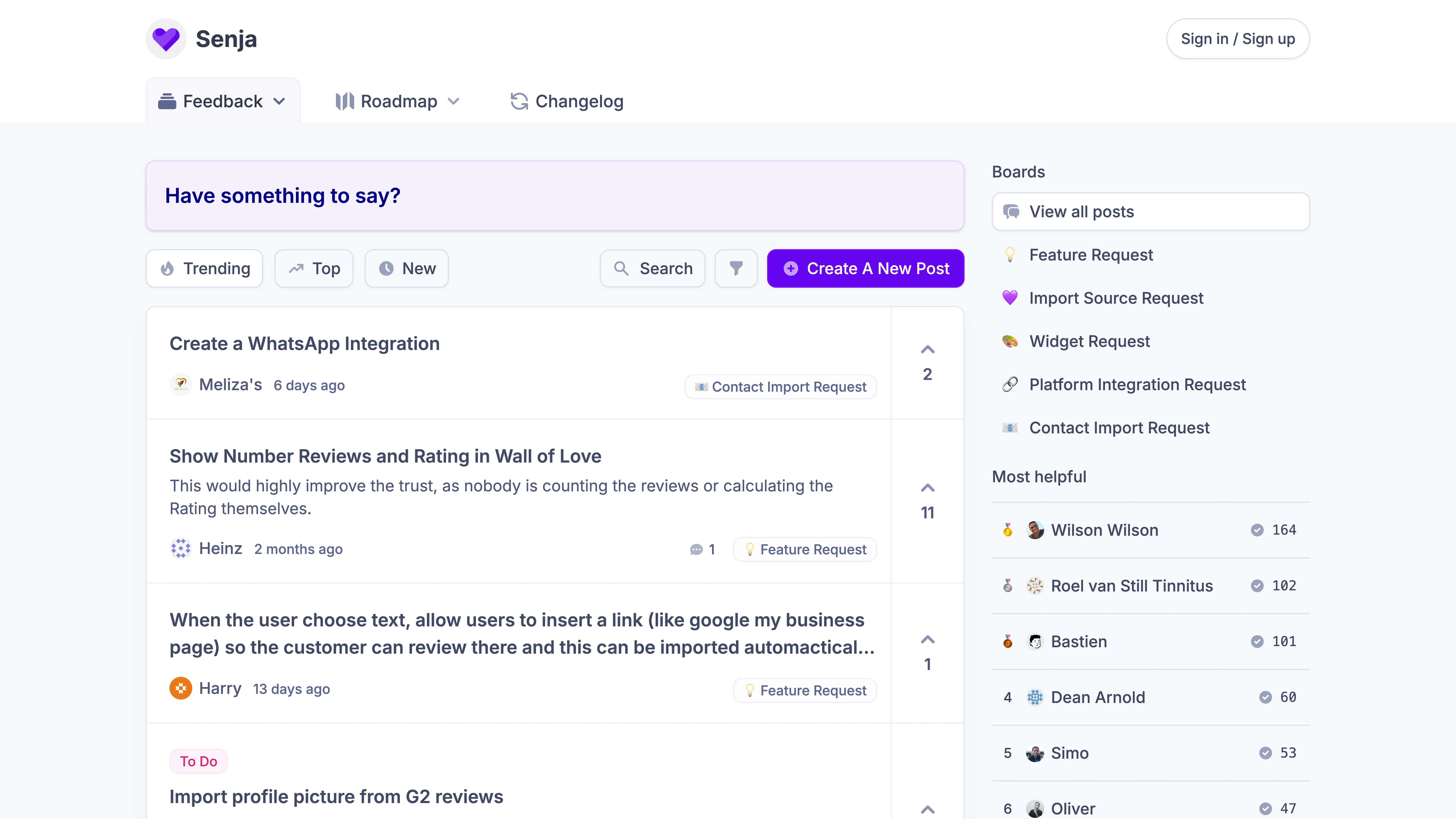Upvote Harry's insert a link post
This screenshot has width=1456, height=819.
(927, 640)
